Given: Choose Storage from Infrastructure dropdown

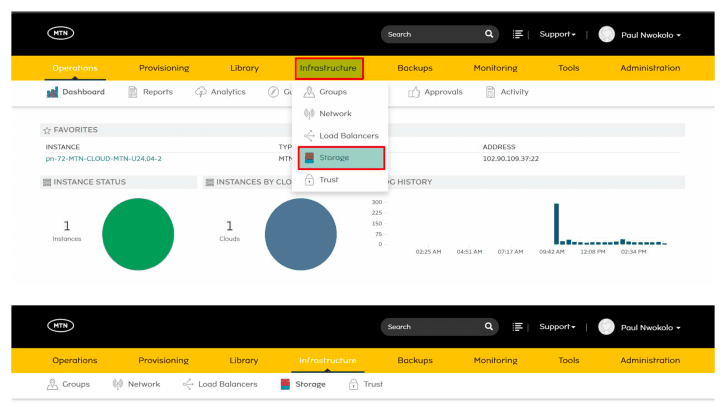Looking at the screenshot, I should click(x=341, y=158).
